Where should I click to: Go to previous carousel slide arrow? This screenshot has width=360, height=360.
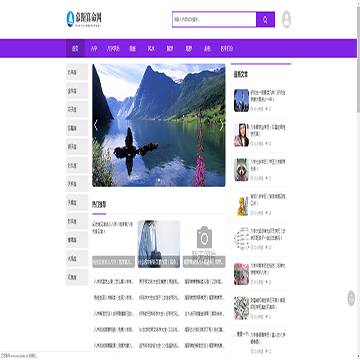point(96,125)
